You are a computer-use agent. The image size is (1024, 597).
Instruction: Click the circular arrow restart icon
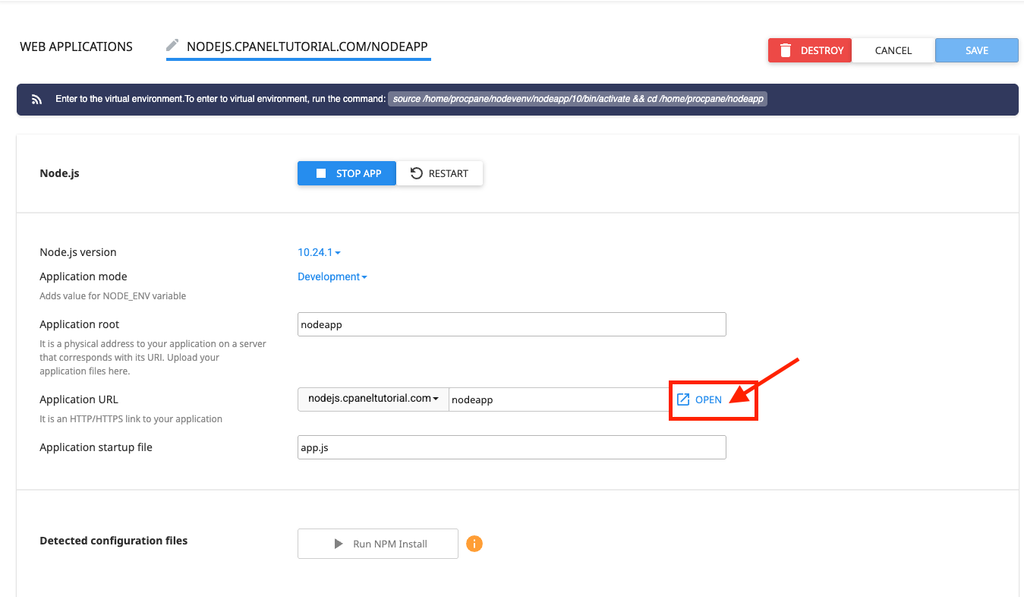(x=416, y=173)
